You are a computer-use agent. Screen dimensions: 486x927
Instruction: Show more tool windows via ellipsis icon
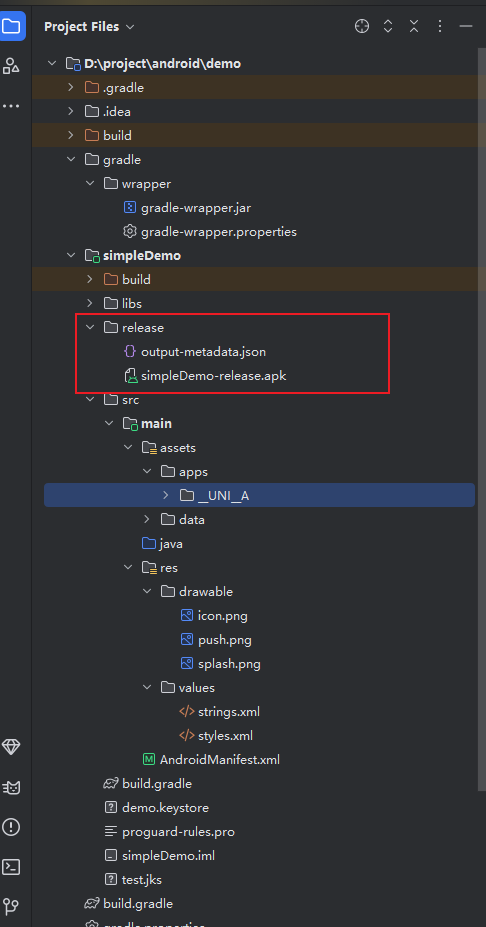[11, 106]
